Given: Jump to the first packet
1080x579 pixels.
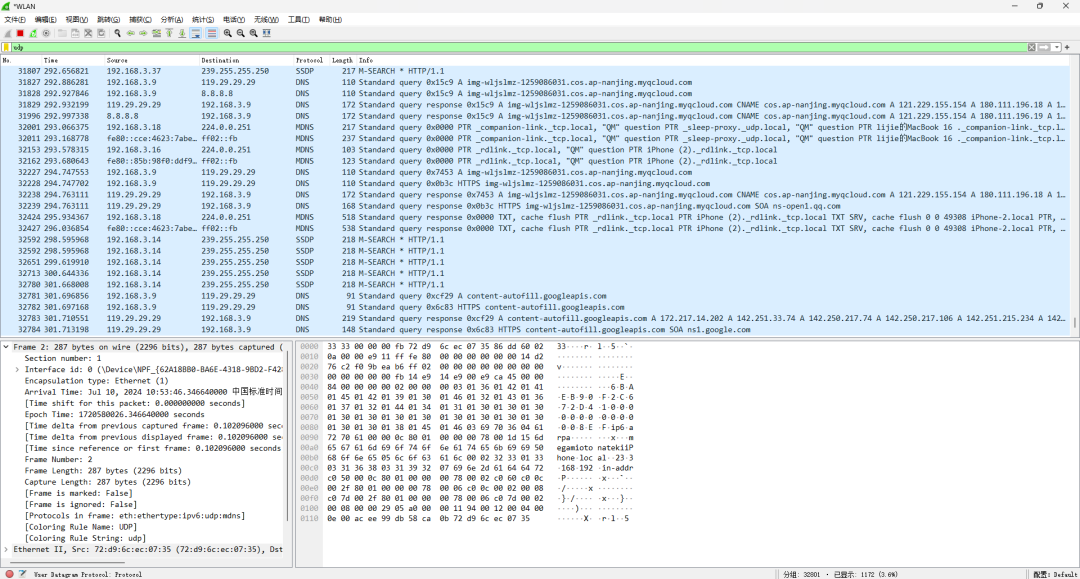Looking at the screenshot, I should coord(169,33).
